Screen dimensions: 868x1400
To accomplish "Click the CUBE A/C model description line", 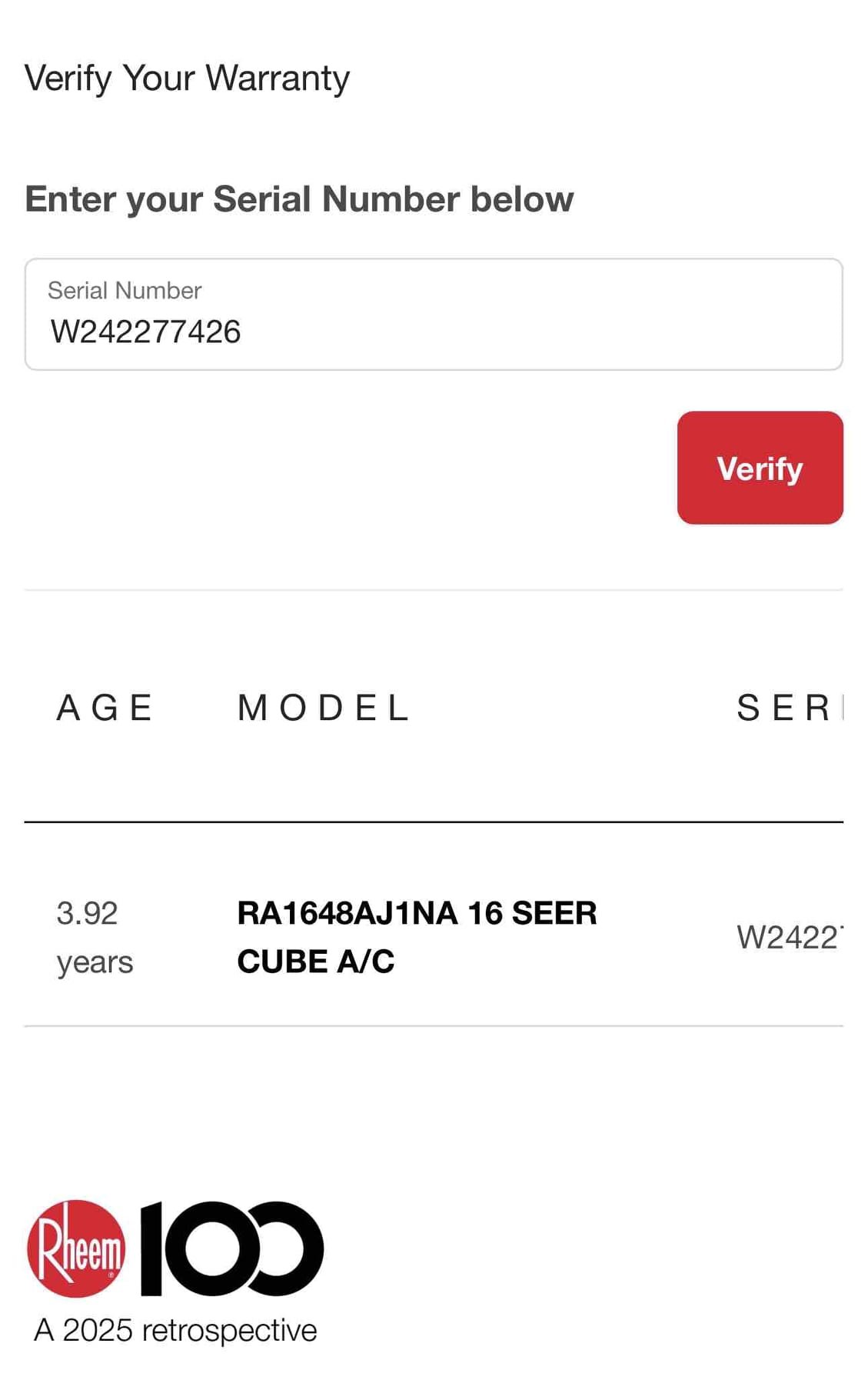I will tap(316, 962).
